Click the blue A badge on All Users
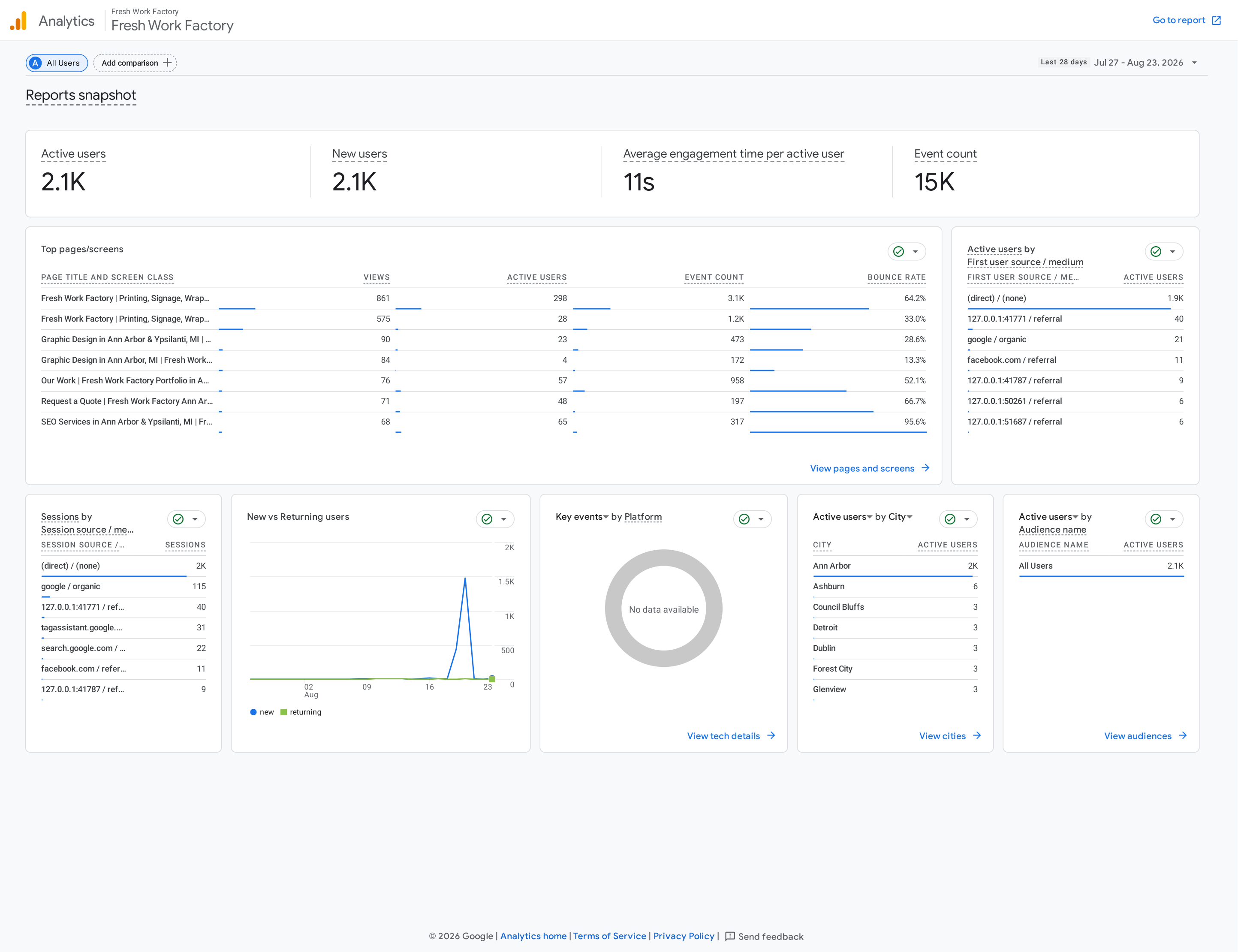Image resolution: width=1238 pixels, height=952 pixels. point(36,63)
